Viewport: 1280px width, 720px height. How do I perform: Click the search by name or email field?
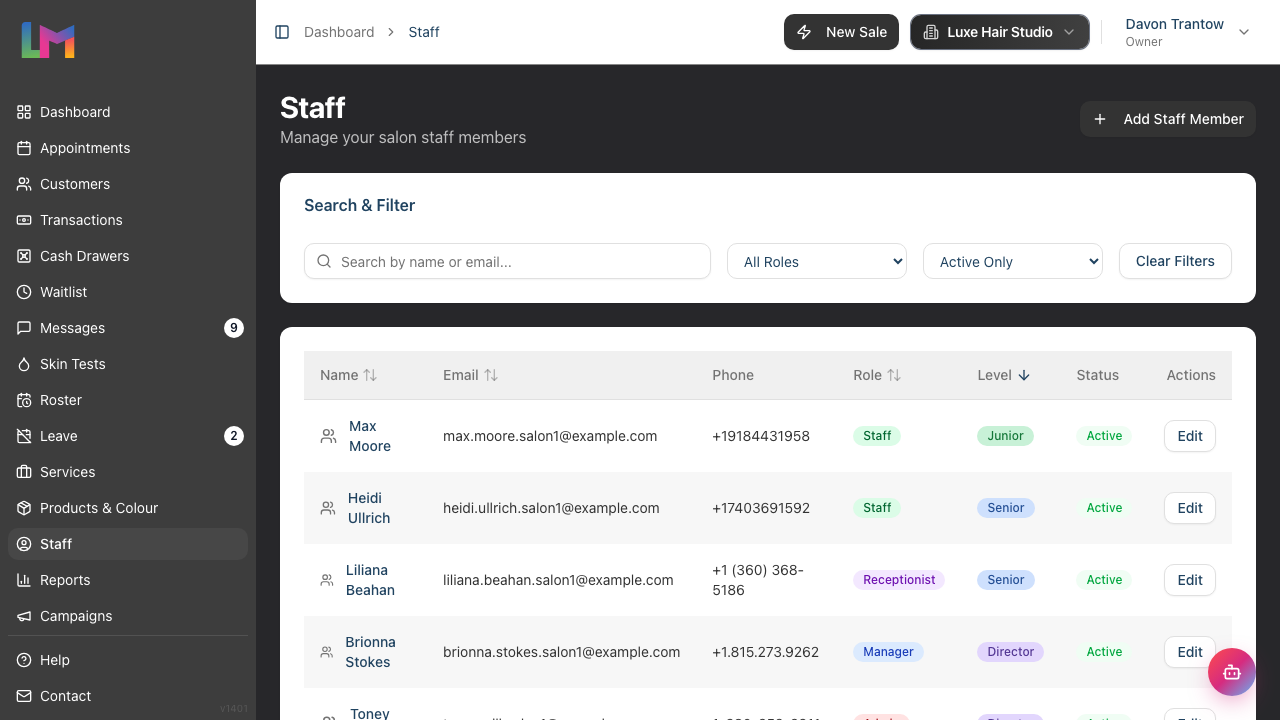(507, 261)
